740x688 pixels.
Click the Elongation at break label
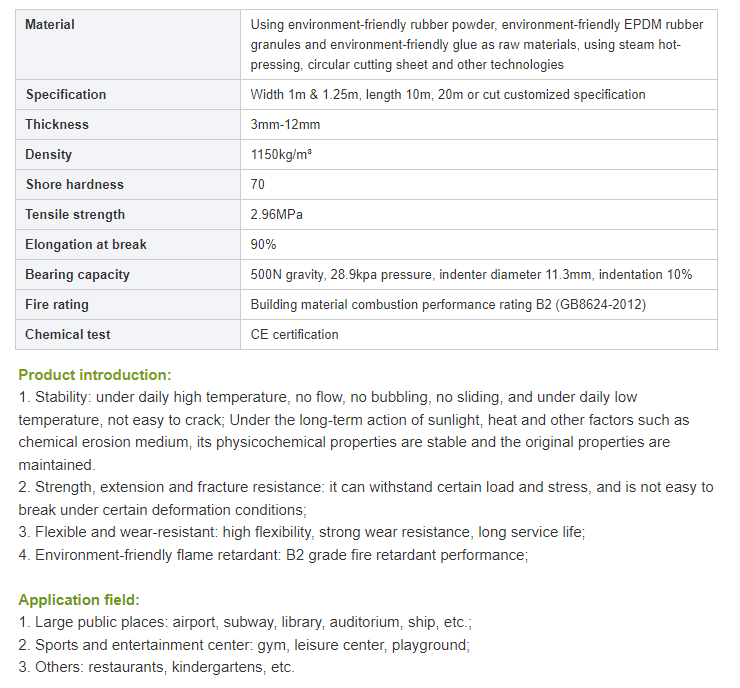[86, 245]
